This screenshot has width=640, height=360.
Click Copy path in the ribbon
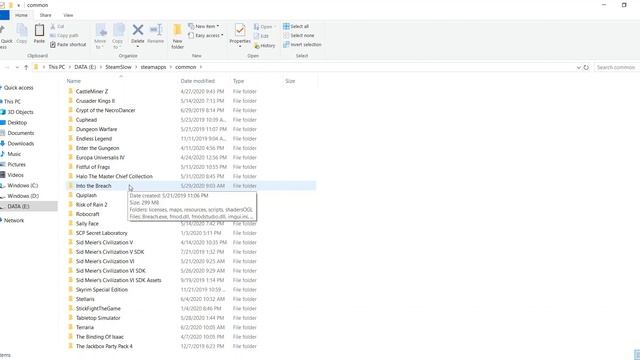(64, 36)
